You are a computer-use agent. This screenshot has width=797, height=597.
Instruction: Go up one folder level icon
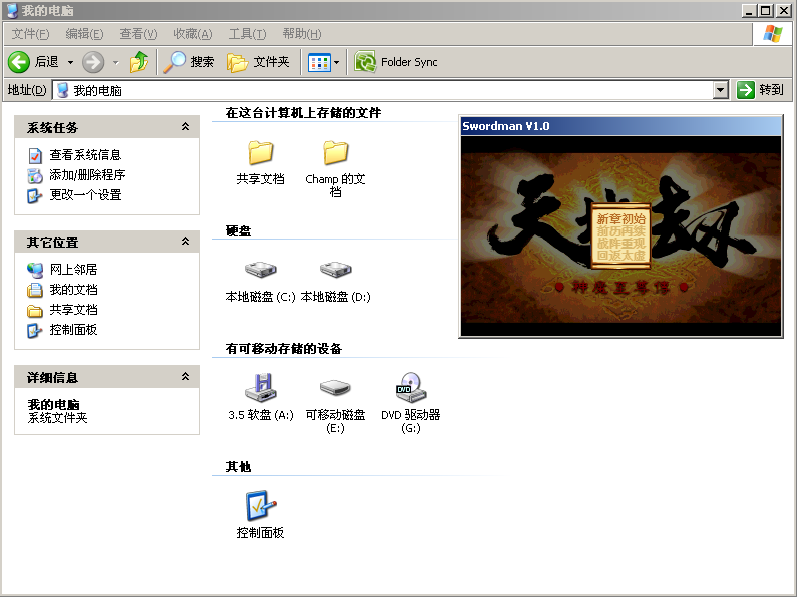(139, 62)
